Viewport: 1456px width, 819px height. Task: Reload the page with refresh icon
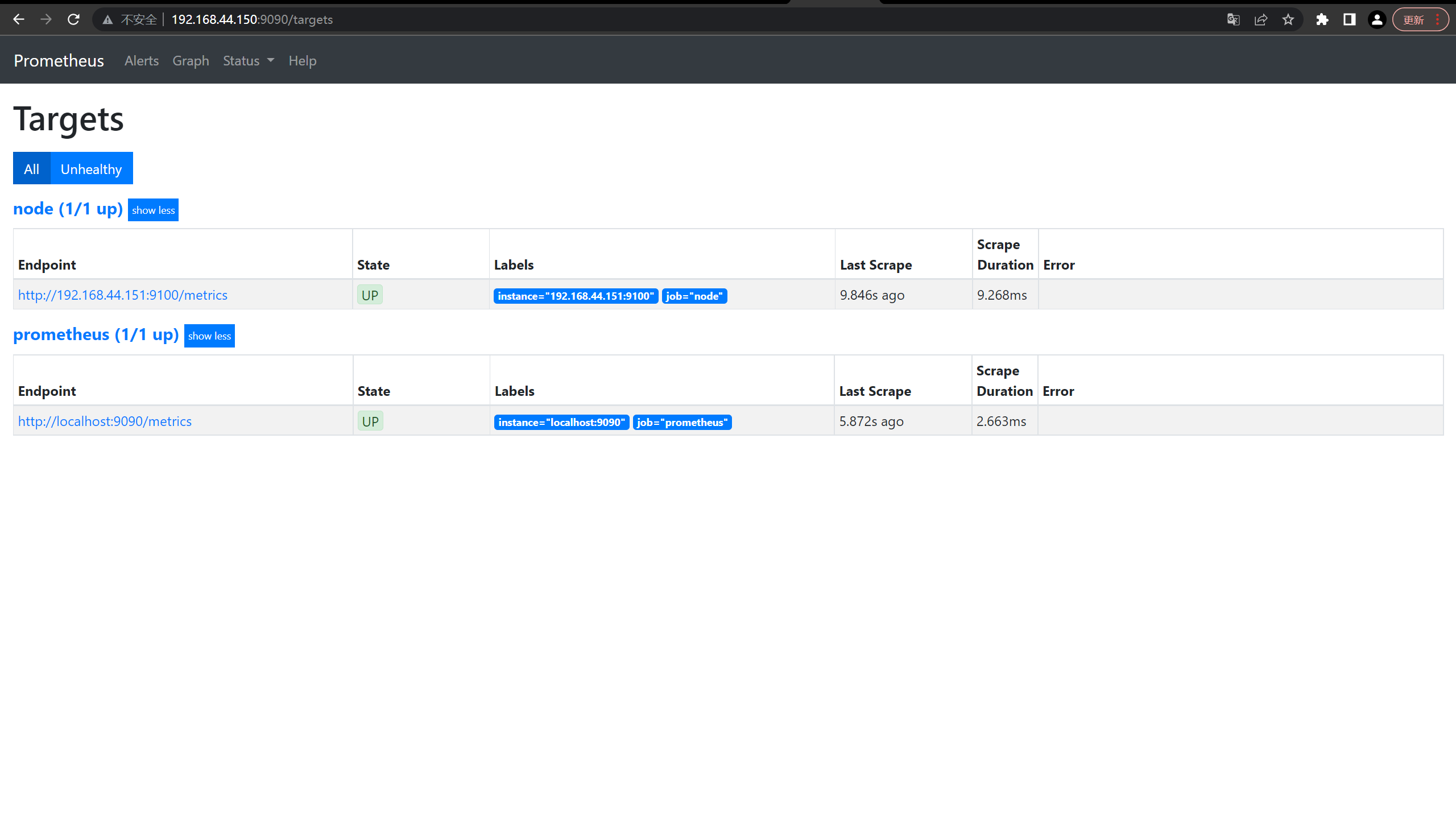point(73,19)
